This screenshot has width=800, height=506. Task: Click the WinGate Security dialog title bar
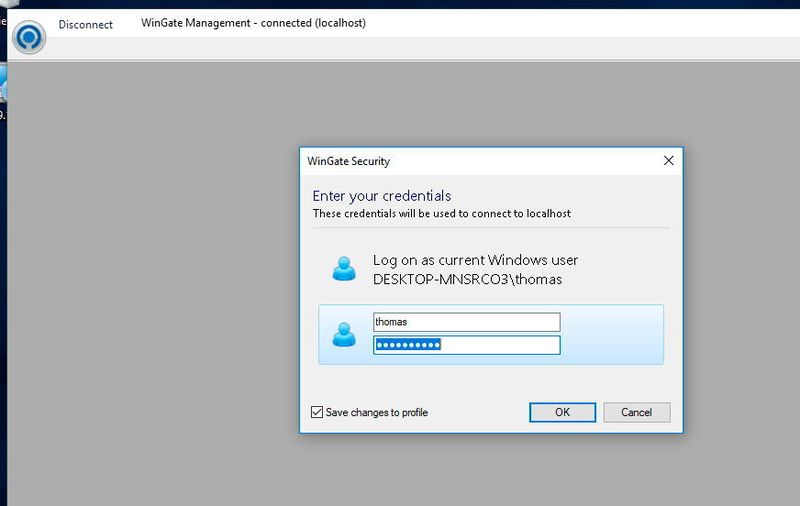pos(480,161)
